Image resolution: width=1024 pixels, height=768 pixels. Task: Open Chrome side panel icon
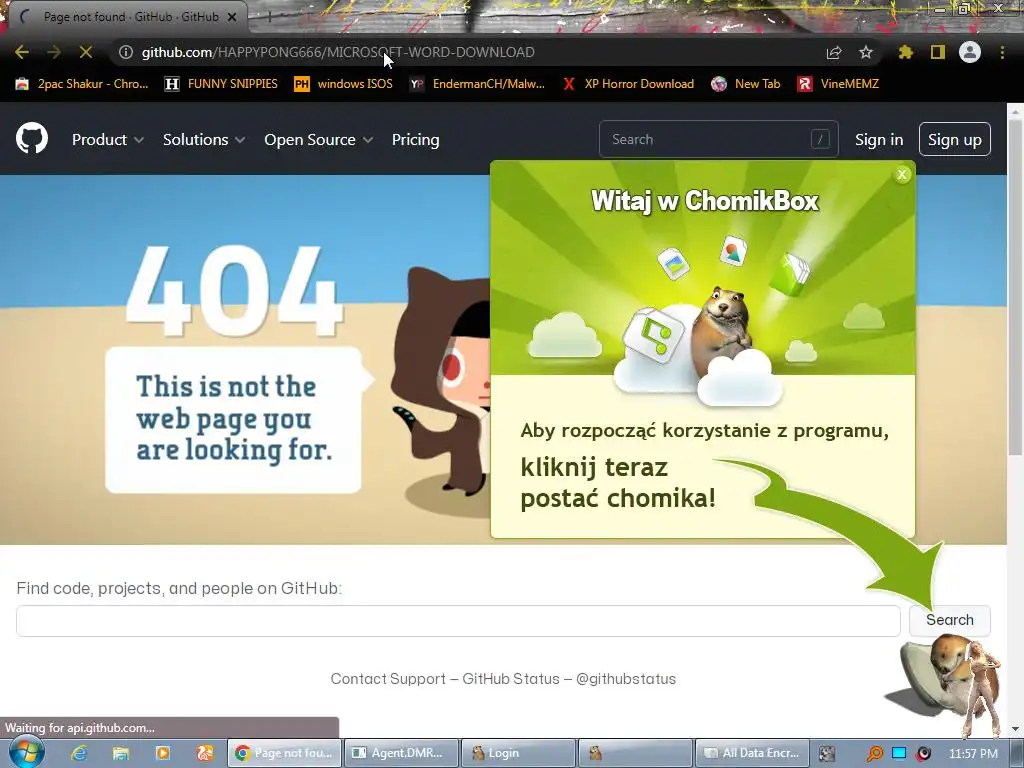[938, 52]
